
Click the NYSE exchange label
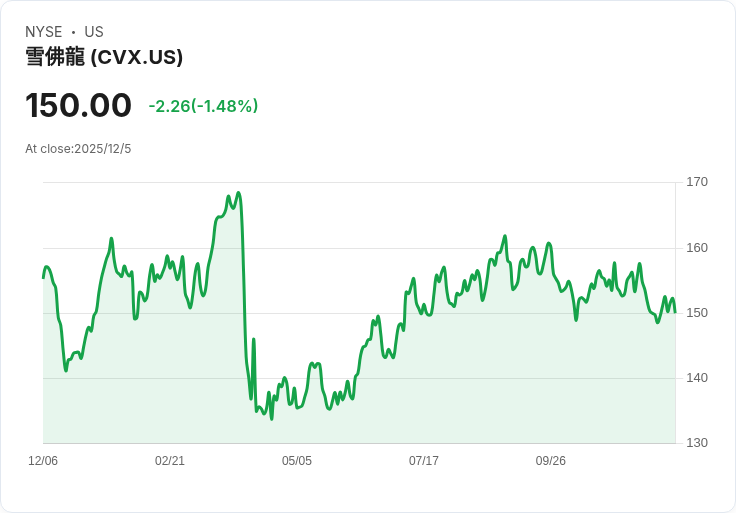[44, 32]
